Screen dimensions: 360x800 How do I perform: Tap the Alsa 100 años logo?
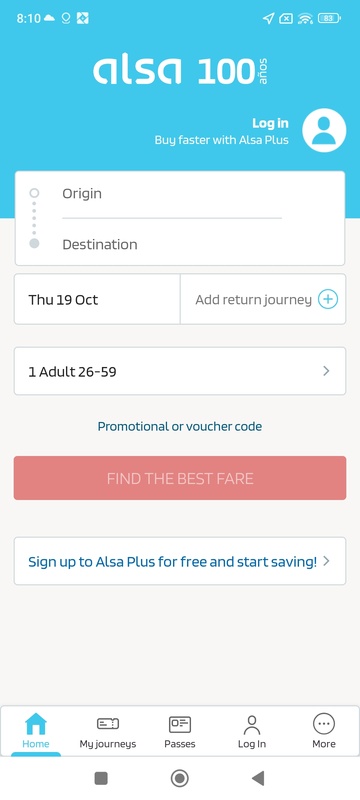(x=180, y=71)
